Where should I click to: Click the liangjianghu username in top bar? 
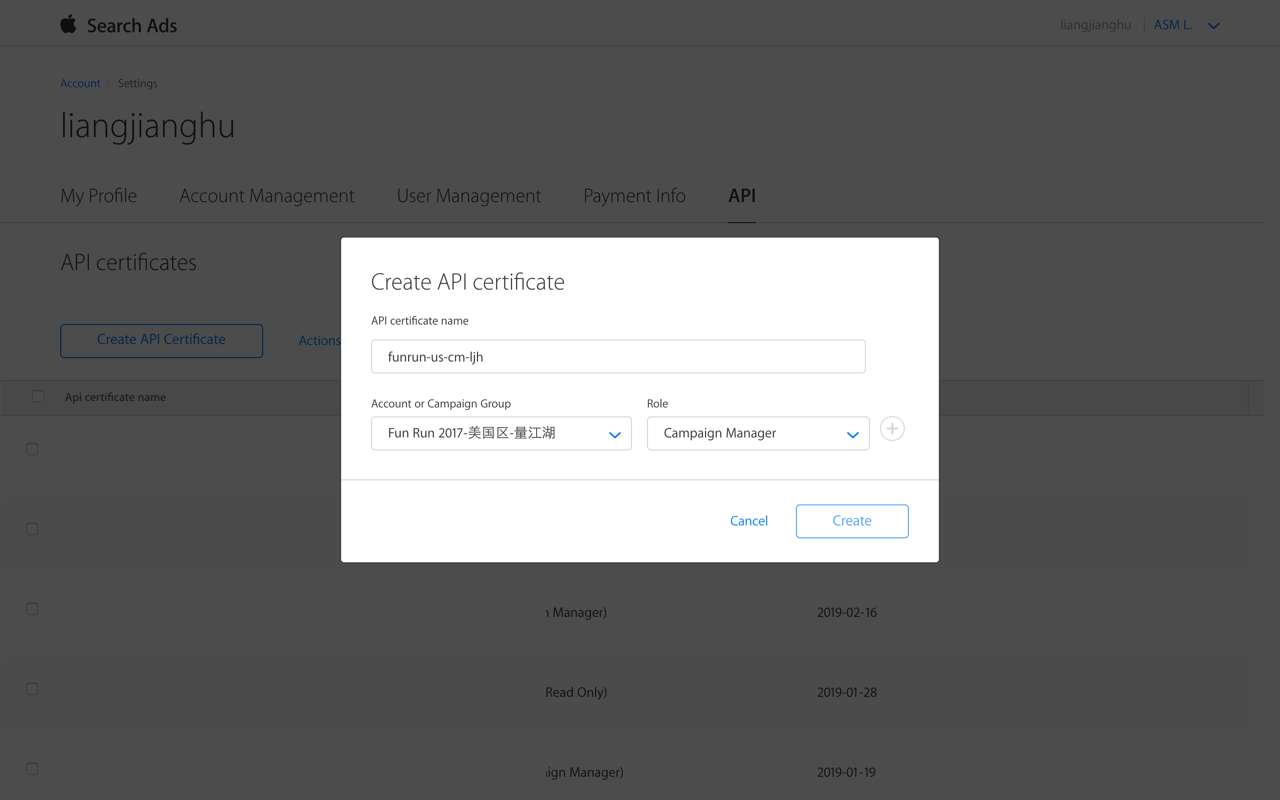[1095, 24]
